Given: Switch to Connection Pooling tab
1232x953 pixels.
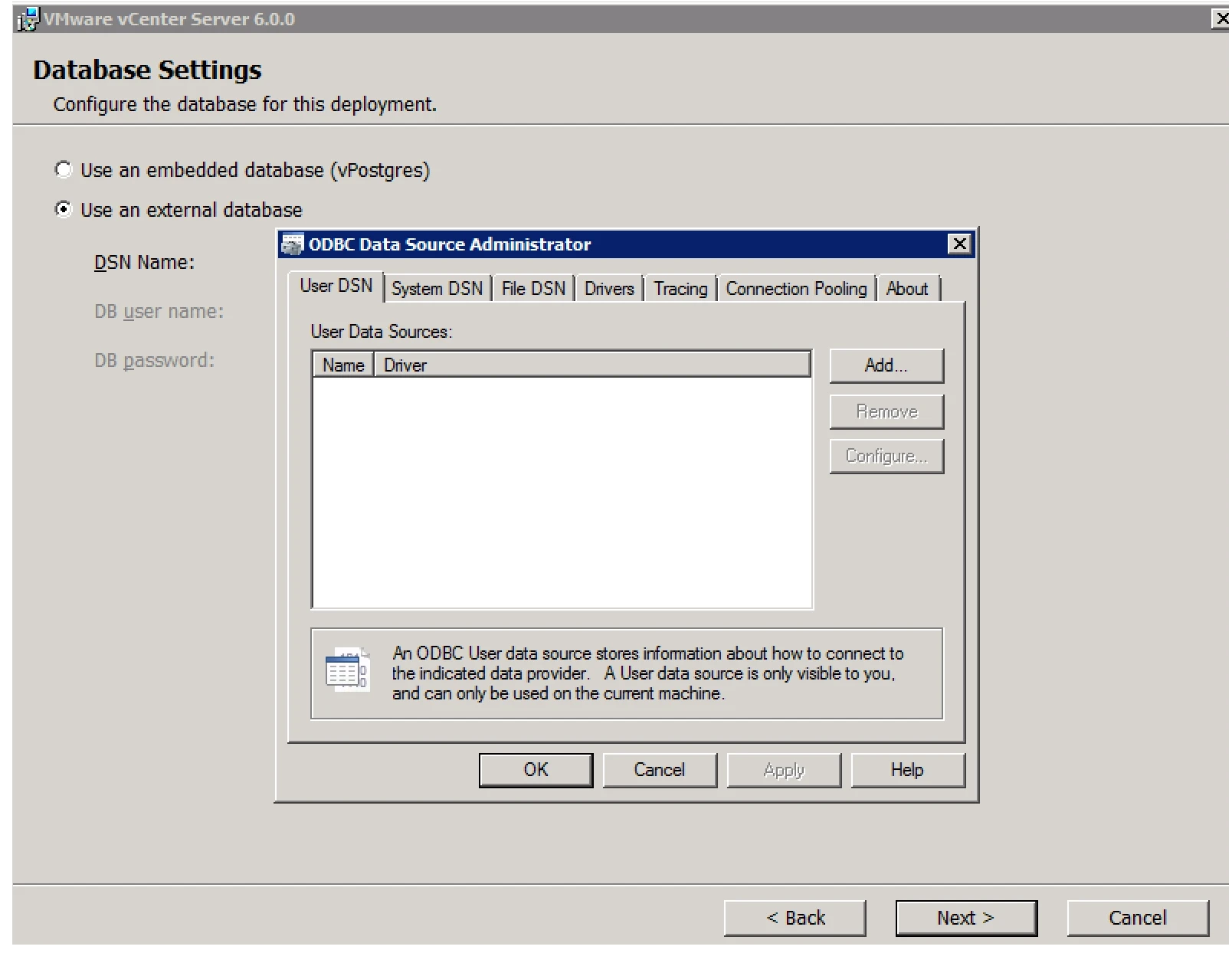Looking at the screenshot, I should click(x=796, y=289).
